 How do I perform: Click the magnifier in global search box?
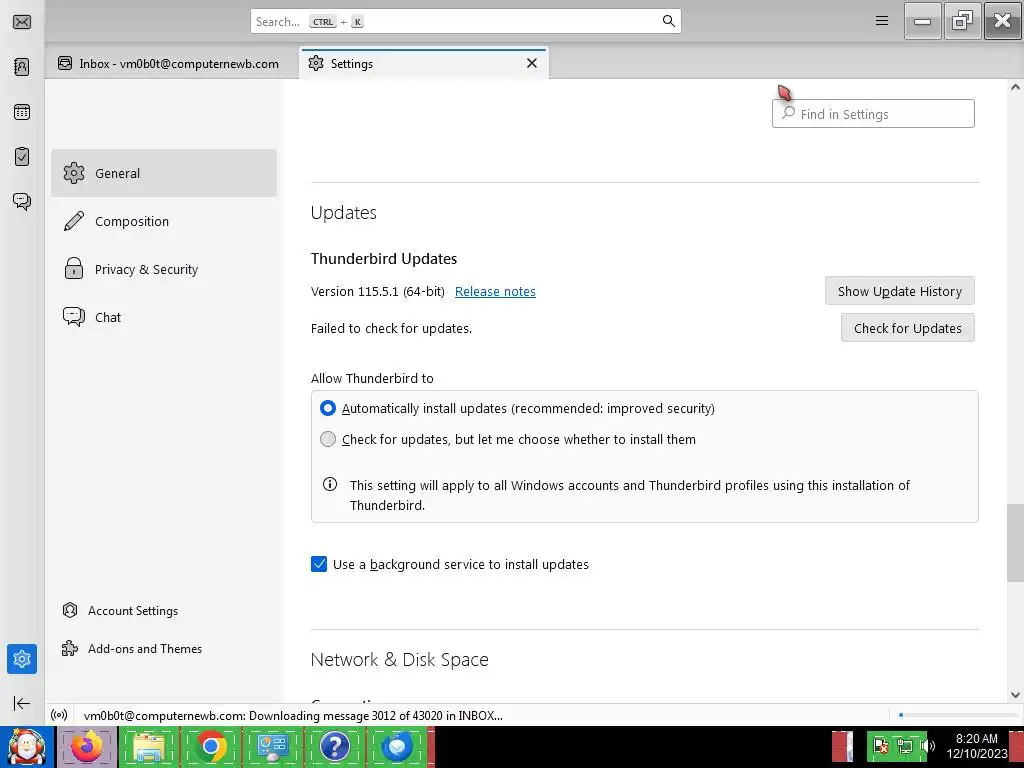coord(669,21)
